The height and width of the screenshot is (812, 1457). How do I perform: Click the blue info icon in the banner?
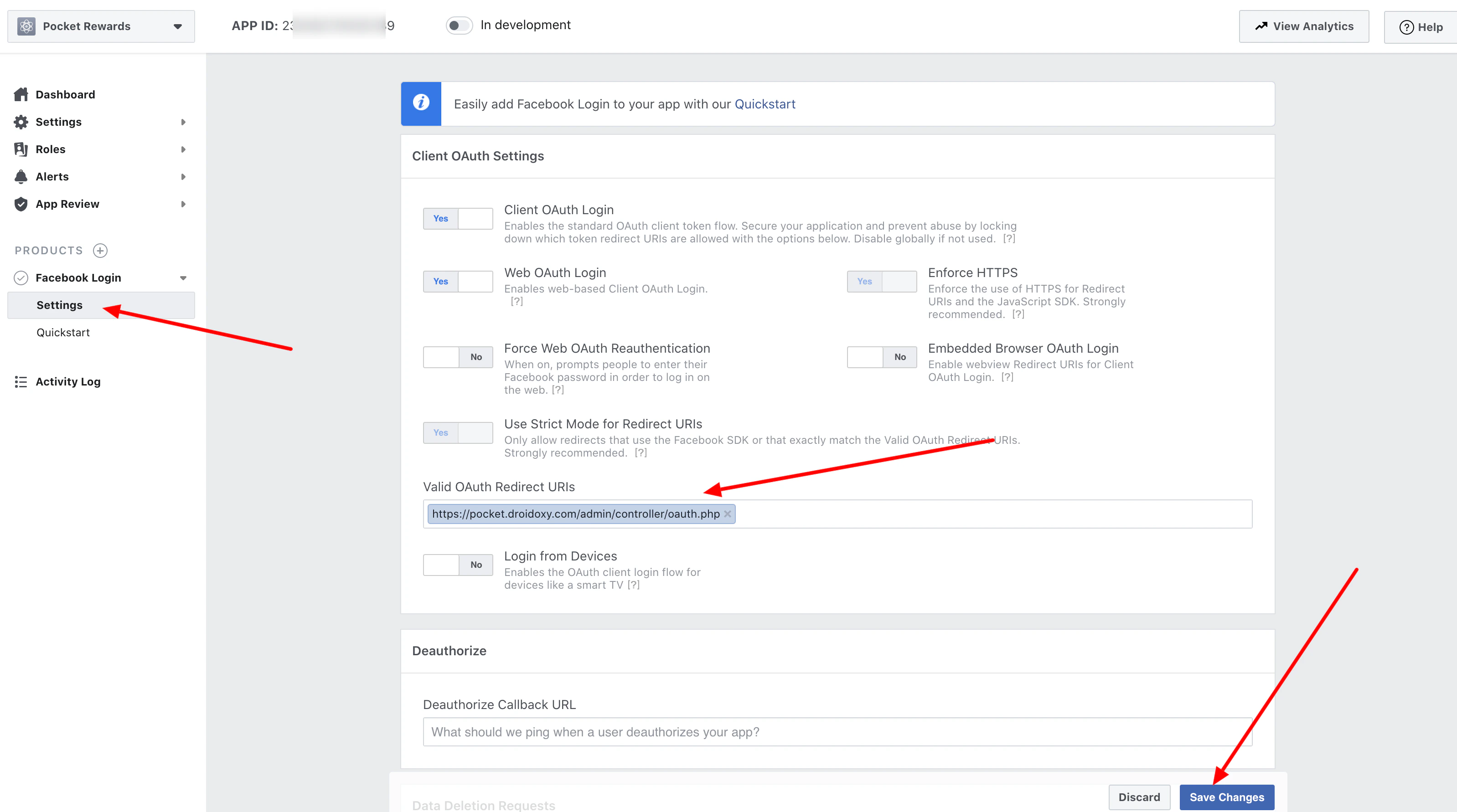click(x=421, y=103)
